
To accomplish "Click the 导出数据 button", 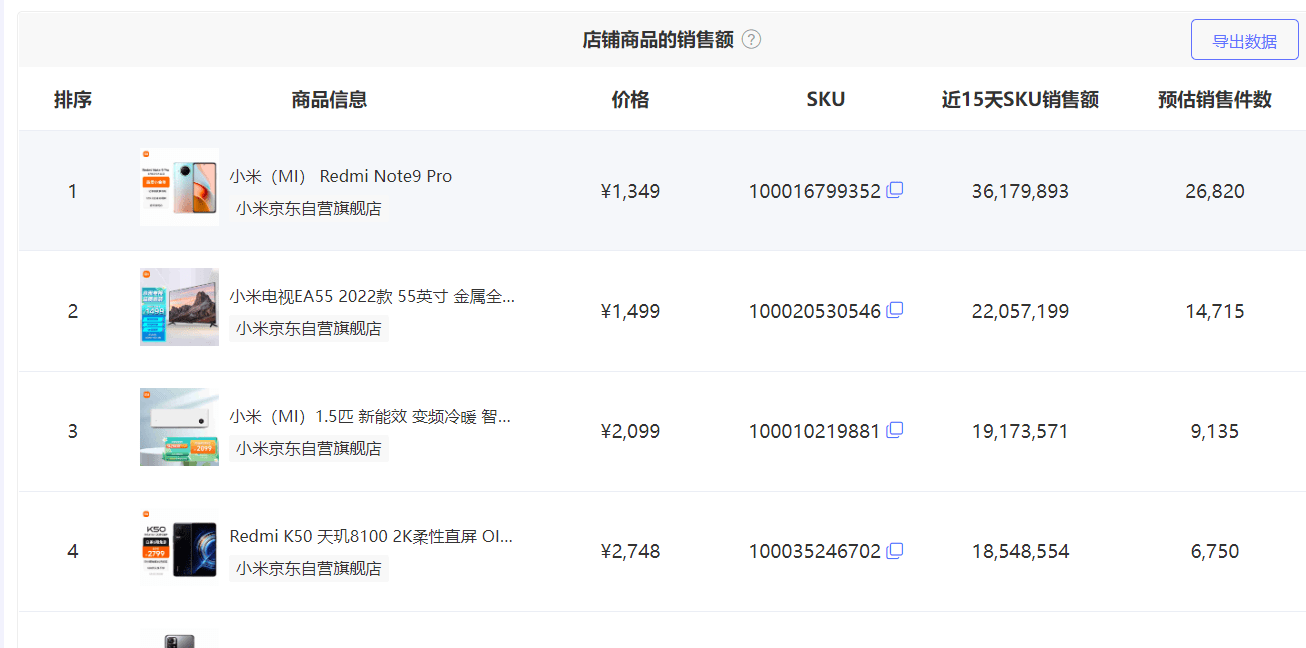I will click(x=1244, y=41).
